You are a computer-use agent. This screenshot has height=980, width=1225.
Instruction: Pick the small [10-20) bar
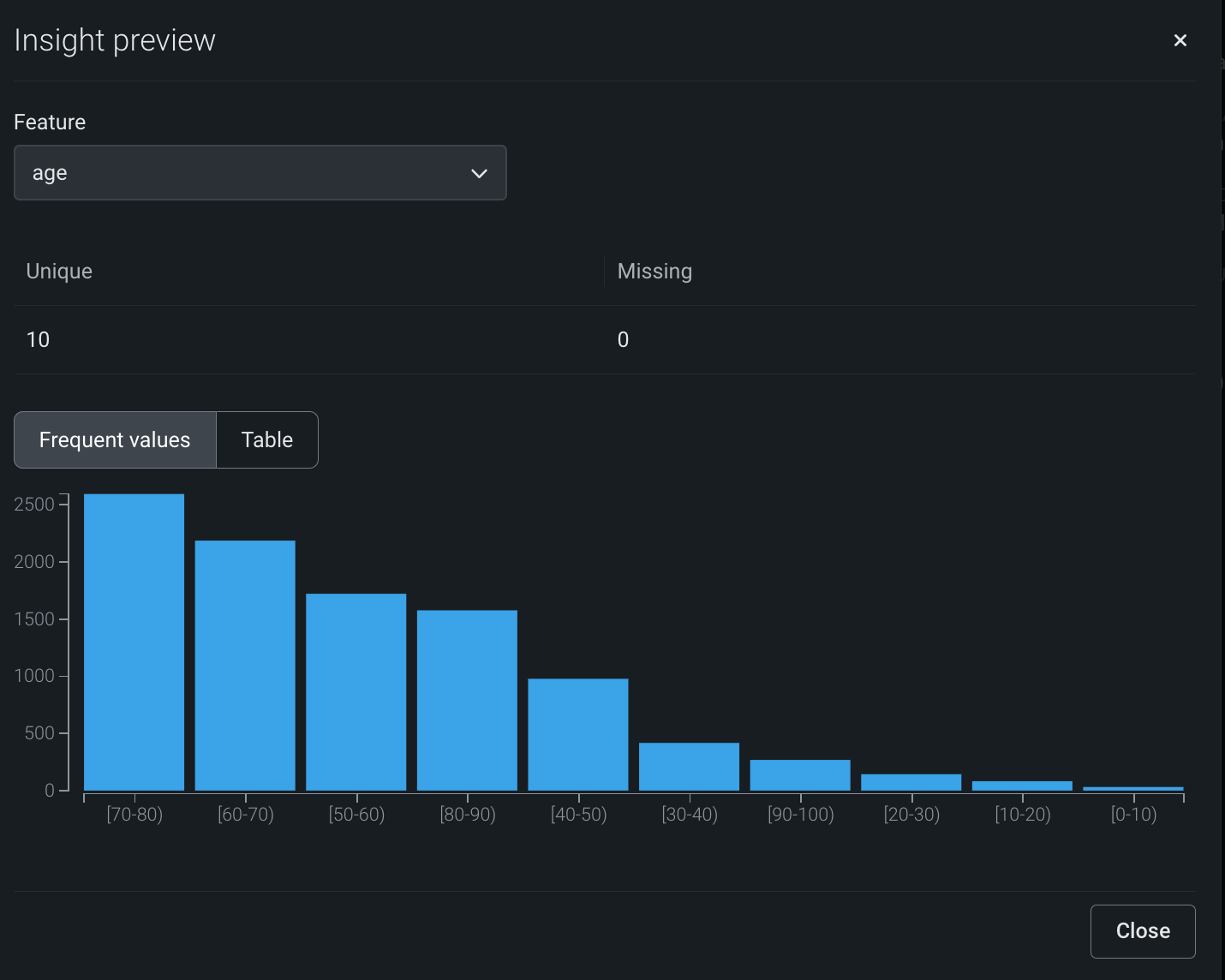coord(1022,786)
